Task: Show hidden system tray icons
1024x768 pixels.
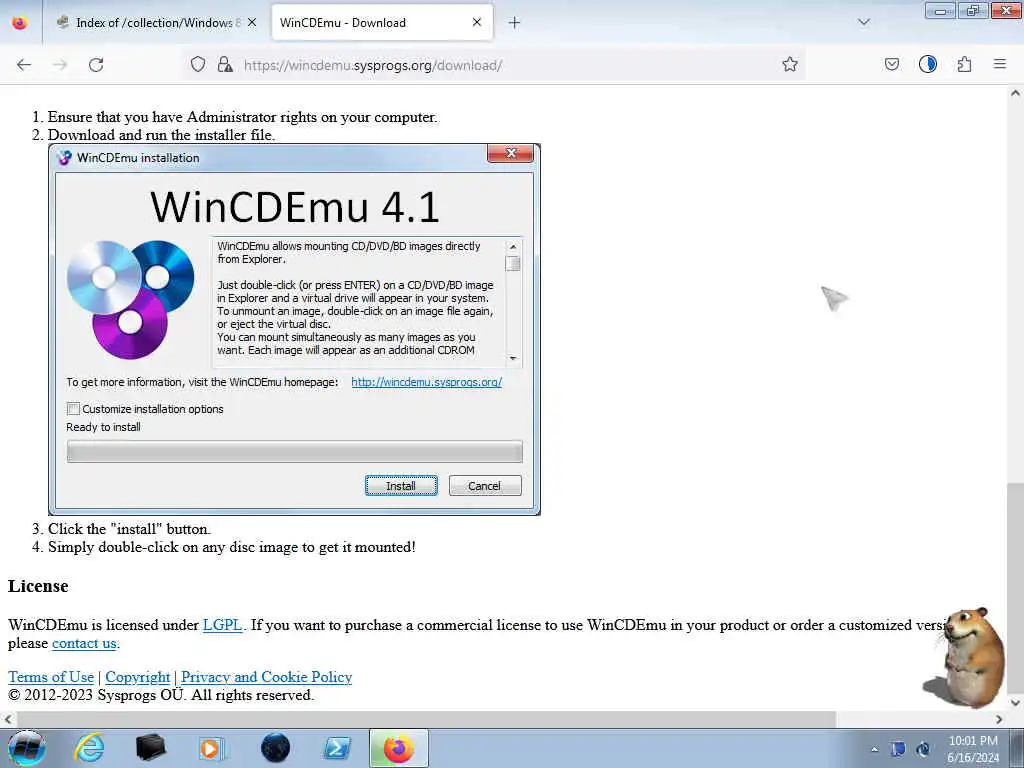Action: point(874,749)
